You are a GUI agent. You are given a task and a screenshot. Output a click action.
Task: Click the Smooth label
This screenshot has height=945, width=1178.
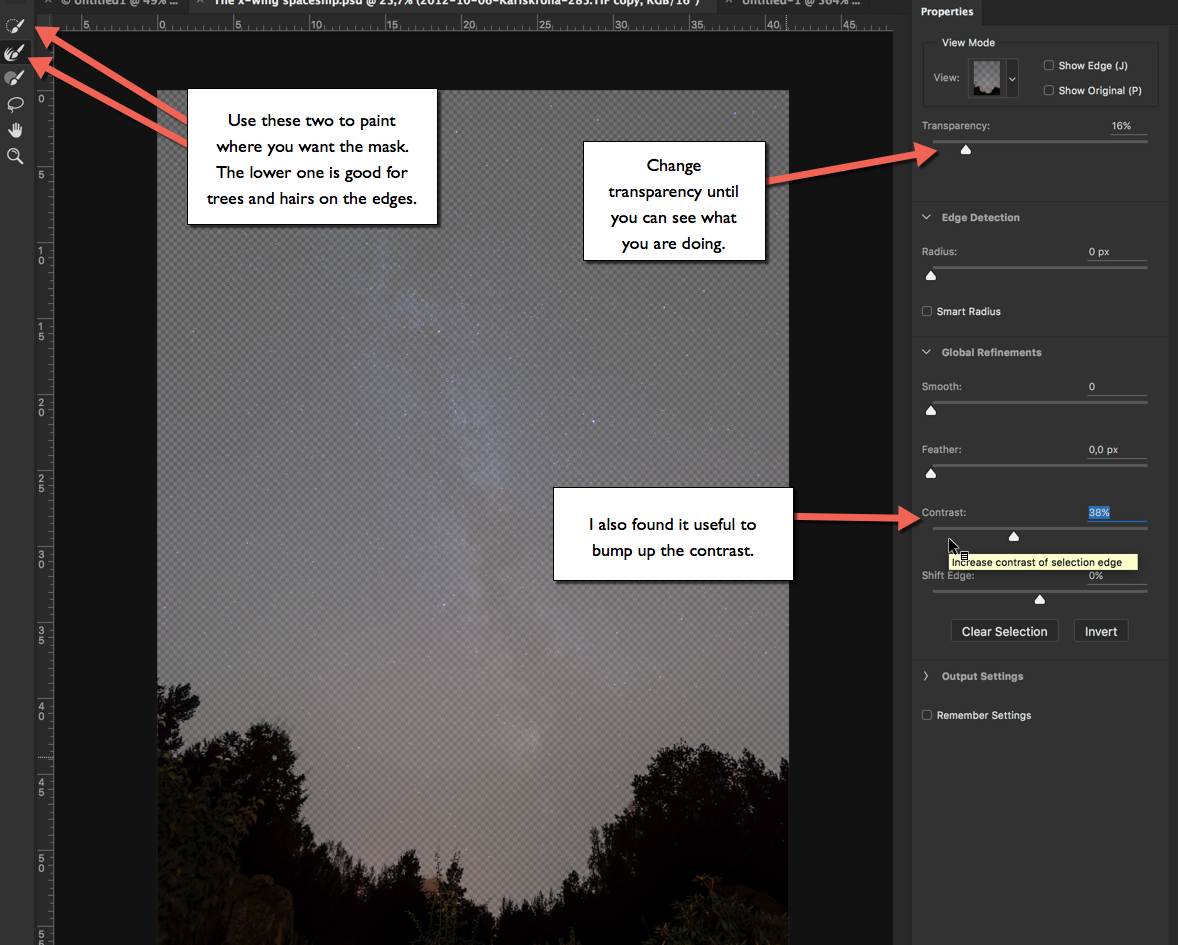941,386
